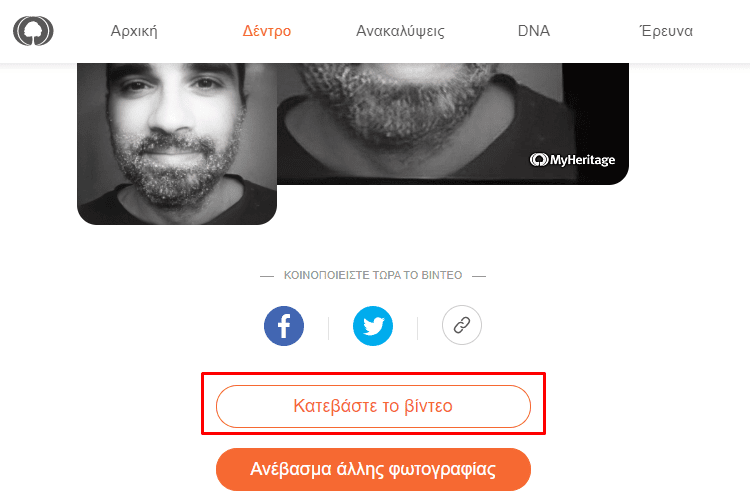Click the MyHeritage watermark on the video

coord(572,160)
